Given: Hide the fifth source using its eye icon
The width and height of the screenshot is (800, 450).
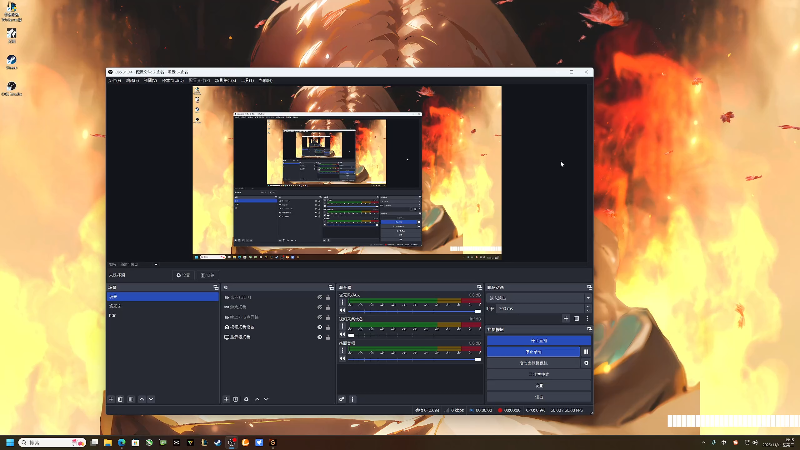Looking at the screenshot, I should 320,337.
